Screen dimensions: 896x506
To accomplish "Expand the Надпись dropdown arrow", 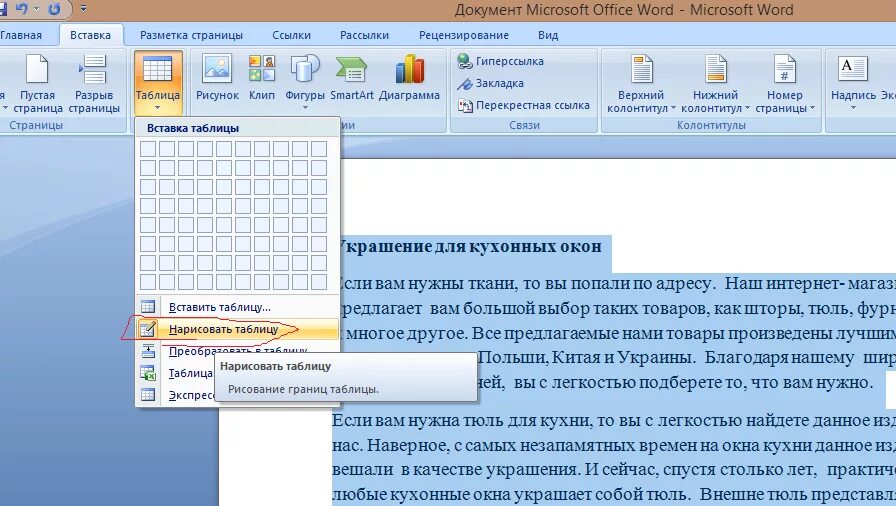I will (853, 108).
